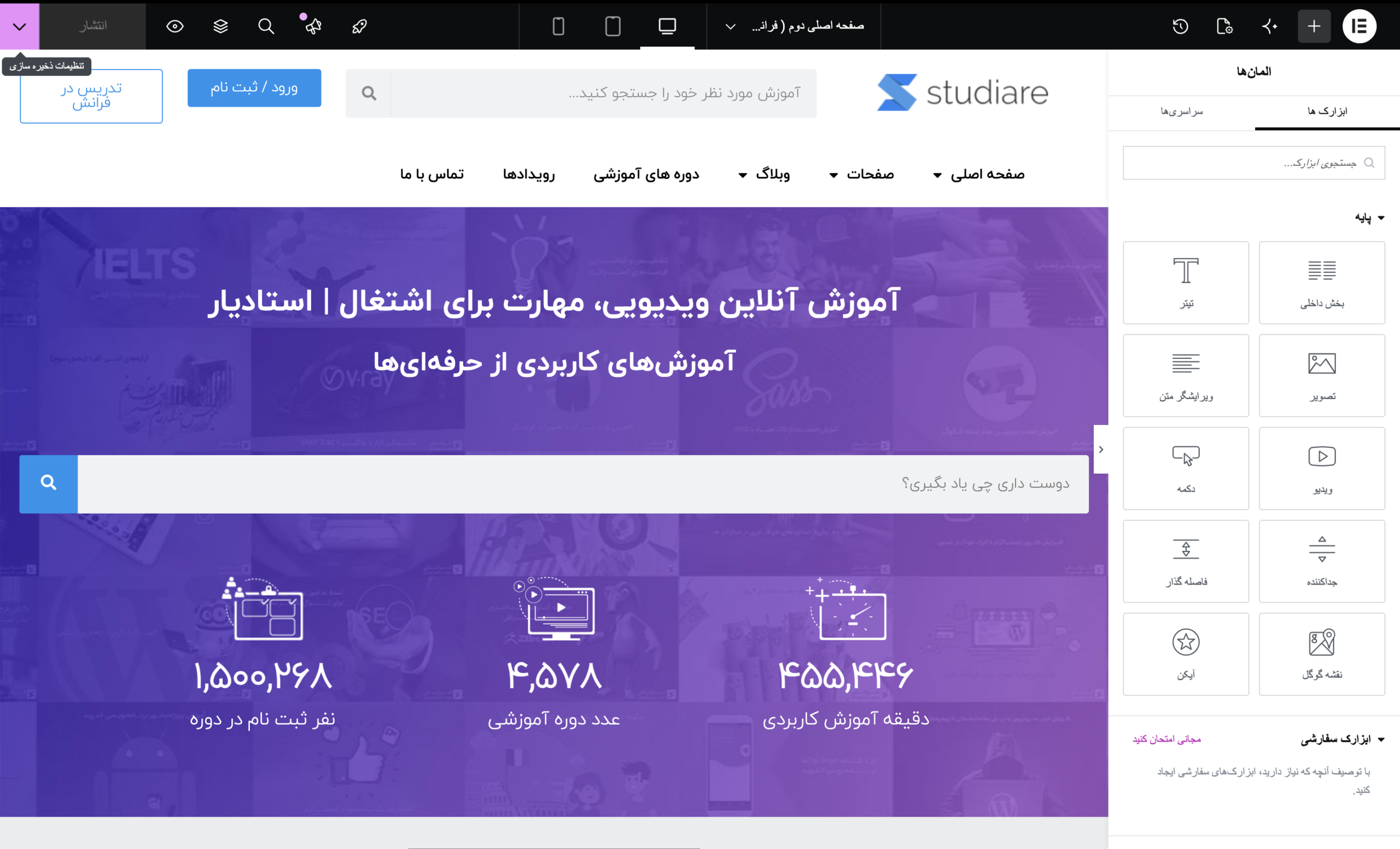Click دوره های آموزشی menu item
Viewport: 1400px width, 849px height.
pyautogui.click(x=646, y=175)
